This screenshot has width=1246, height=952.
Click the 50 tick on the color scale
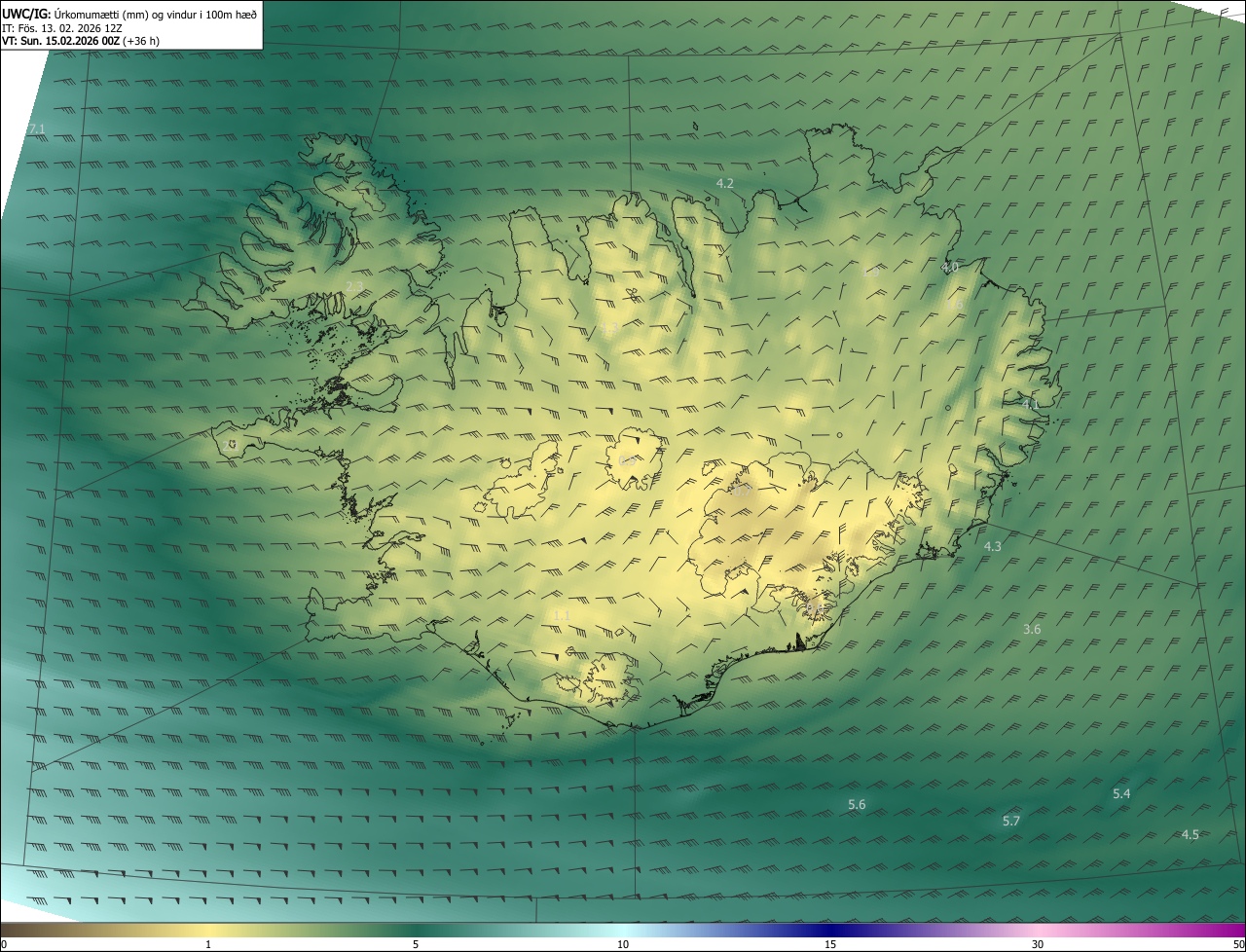pos(1238,945)
